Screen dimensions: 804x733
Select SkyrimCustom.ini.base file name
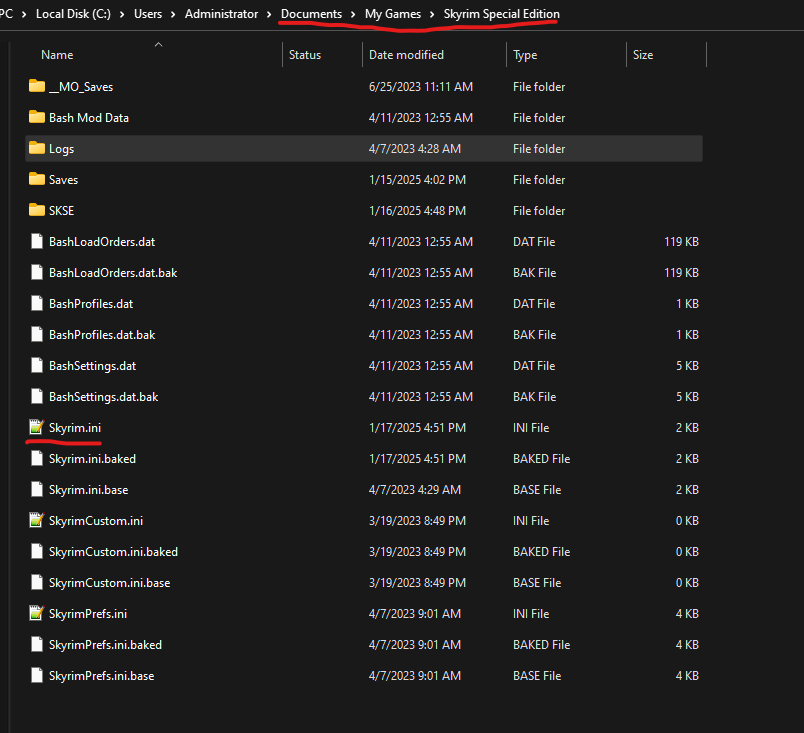point(109,583)
